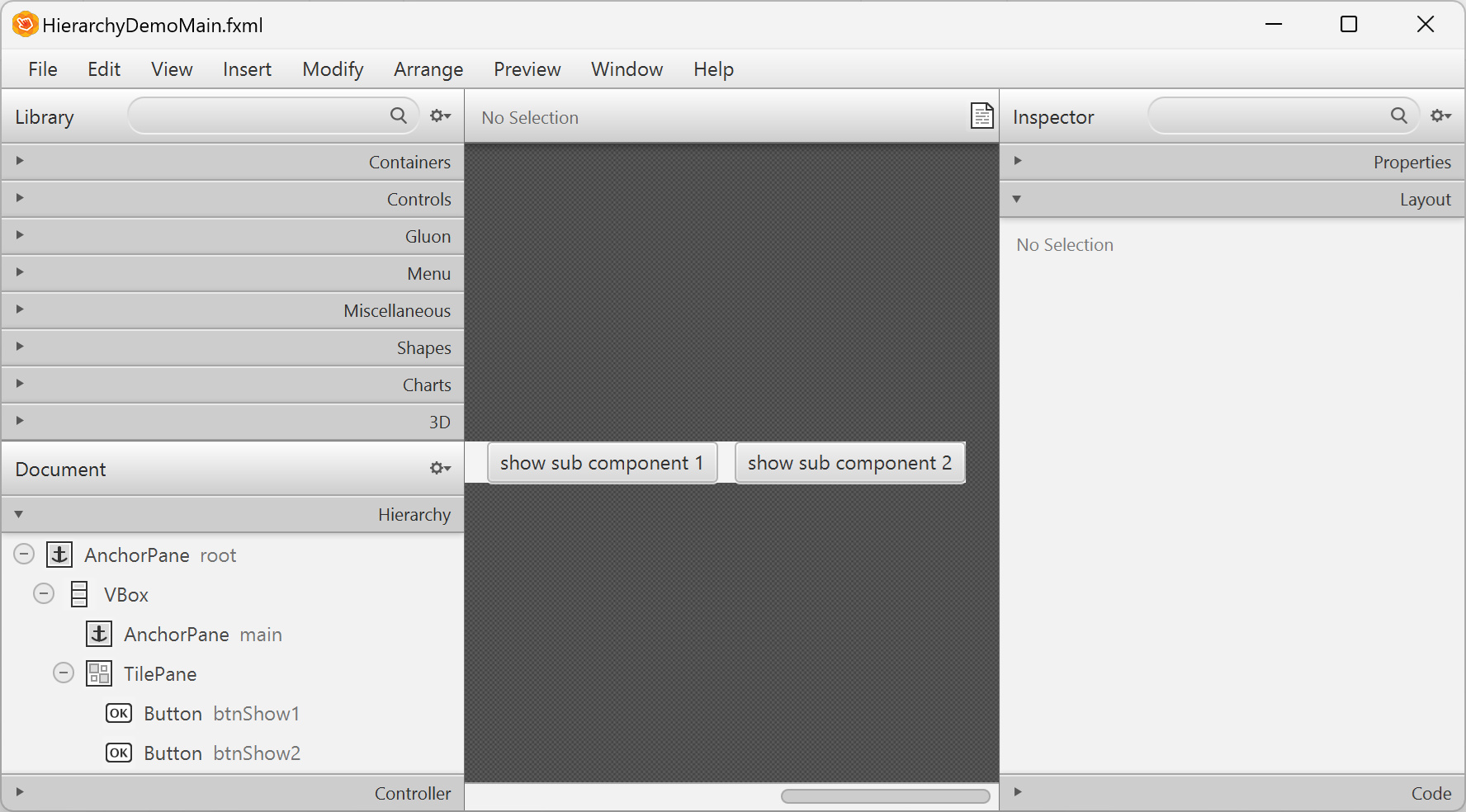The image size is (1466, 812).
Task: Expand the Containers library section
Action: tap(18, 161)
